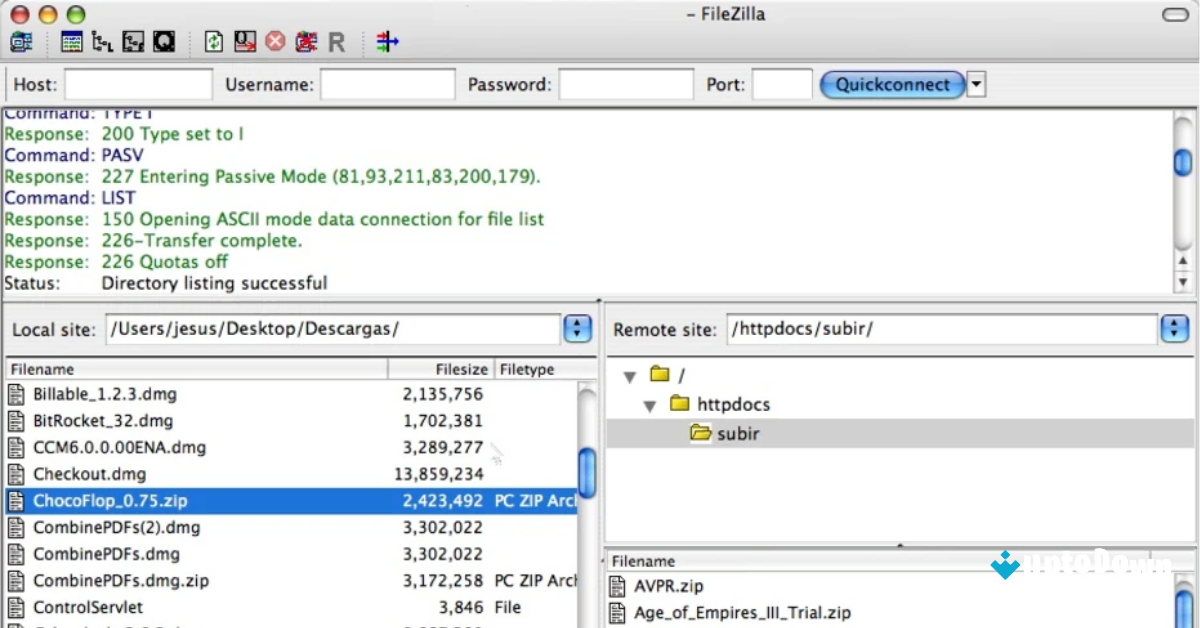1200x628 pixels.
Task: Disconnect from the server
Action: tap(307, 42)
